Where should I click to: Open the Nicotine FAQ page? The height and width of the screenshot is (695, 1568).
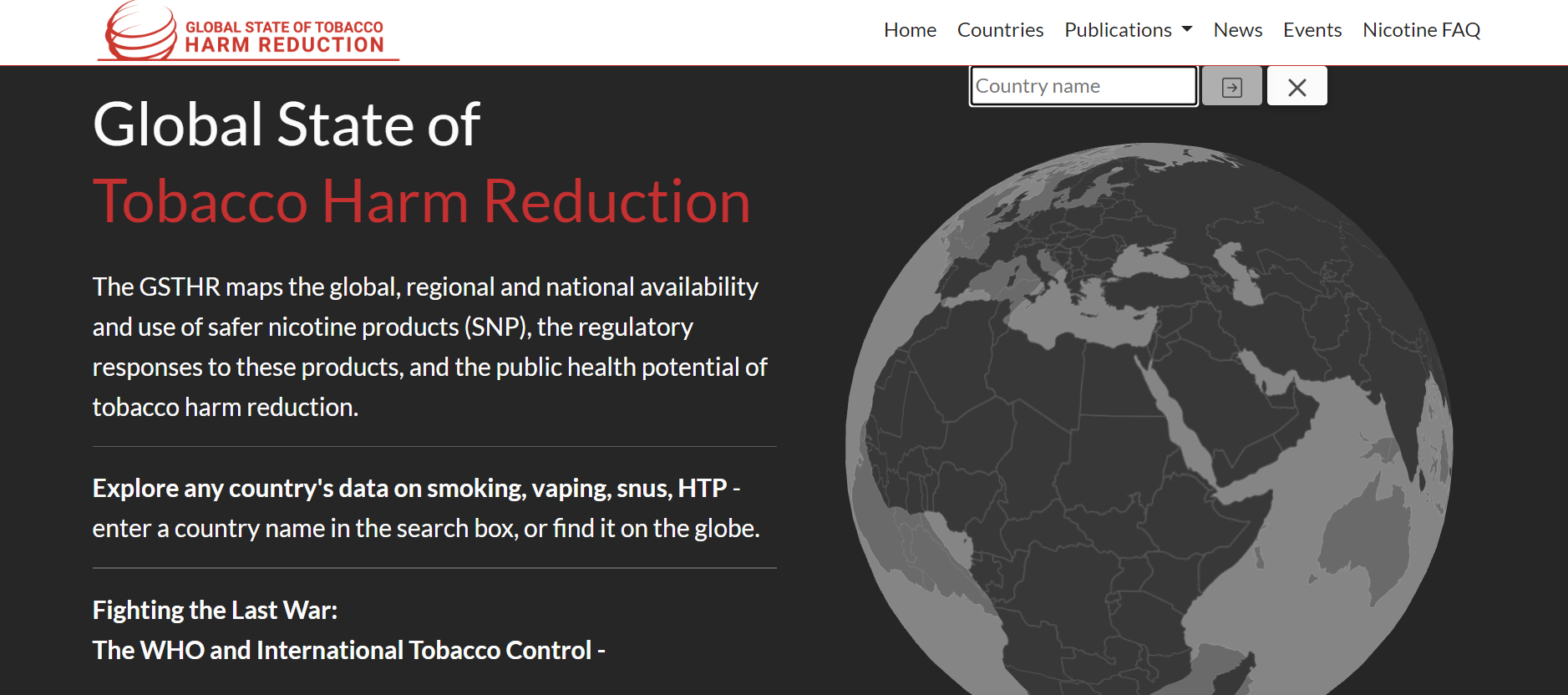coord(1421,30)
